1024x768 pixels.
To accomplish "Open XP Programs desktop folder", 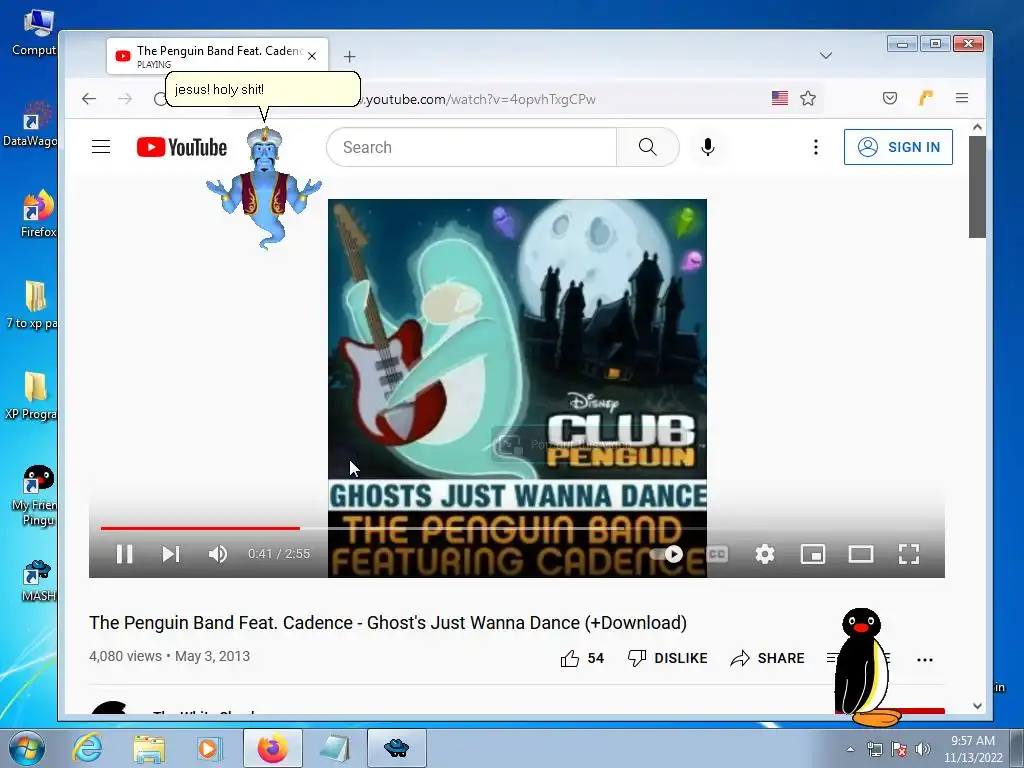I will pyautogui.click(x=32, y=395).
